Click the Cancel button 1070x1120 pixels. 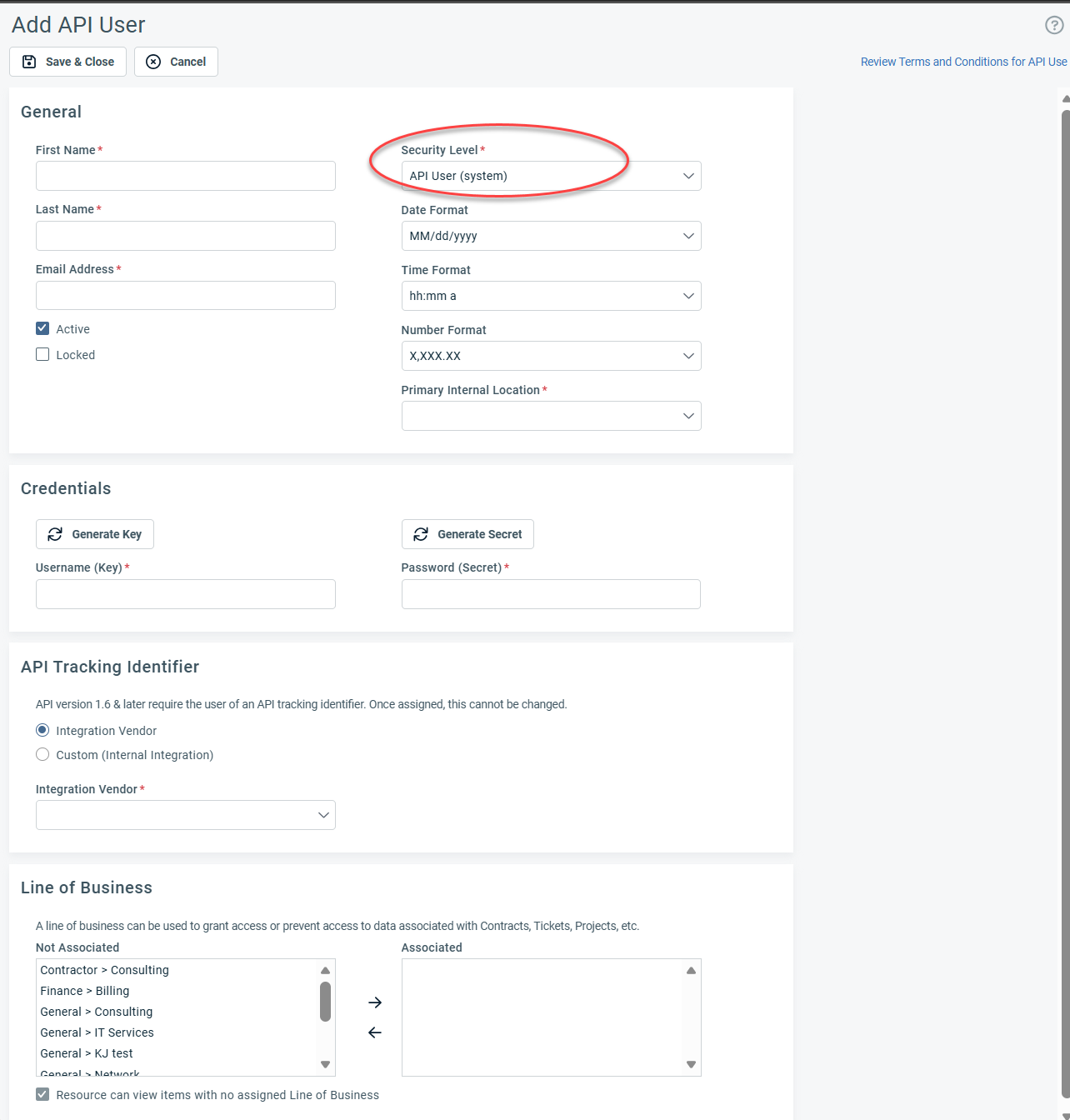point(176,62)
